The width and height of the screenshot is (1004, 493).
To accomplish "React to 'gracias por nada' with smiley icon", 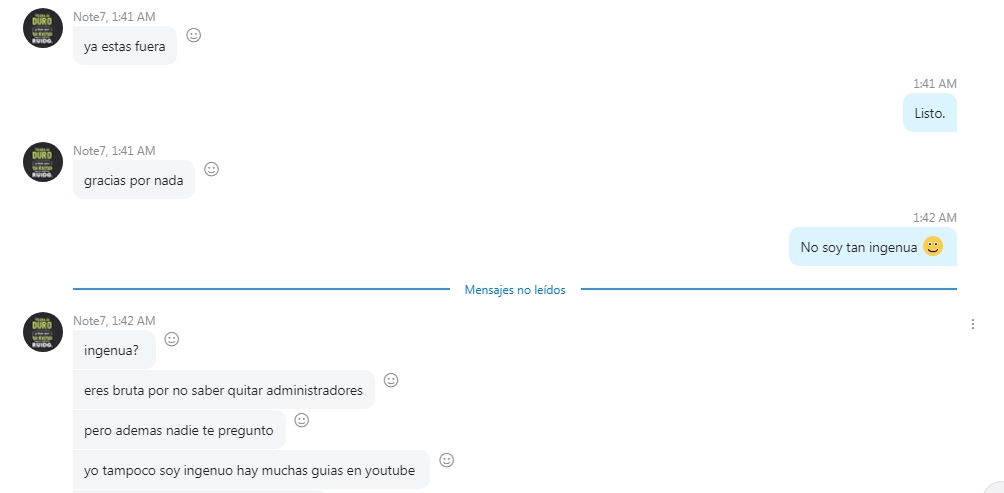I will pyautogui.click(x=211, y=169).
